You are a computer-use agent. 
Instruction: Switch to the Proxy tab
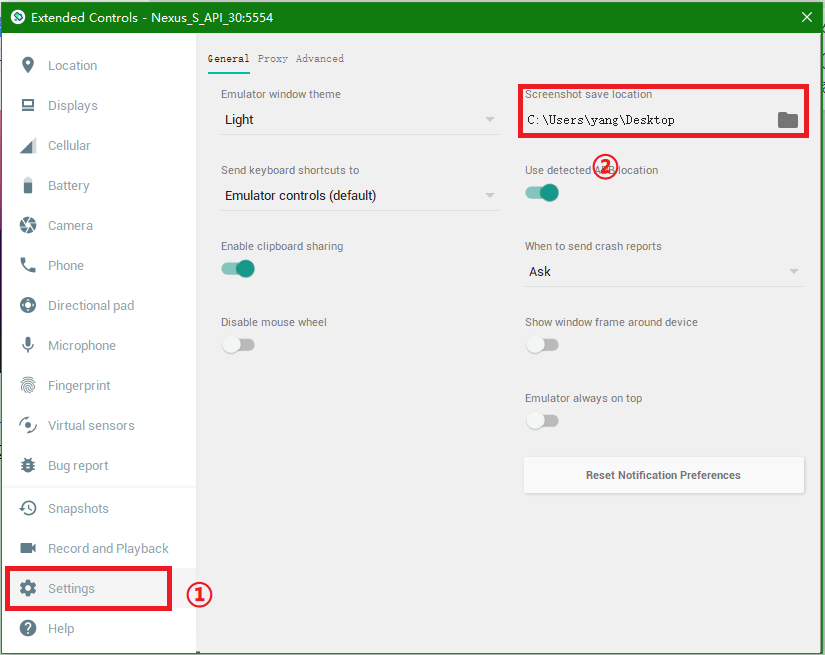coord(273,58)
